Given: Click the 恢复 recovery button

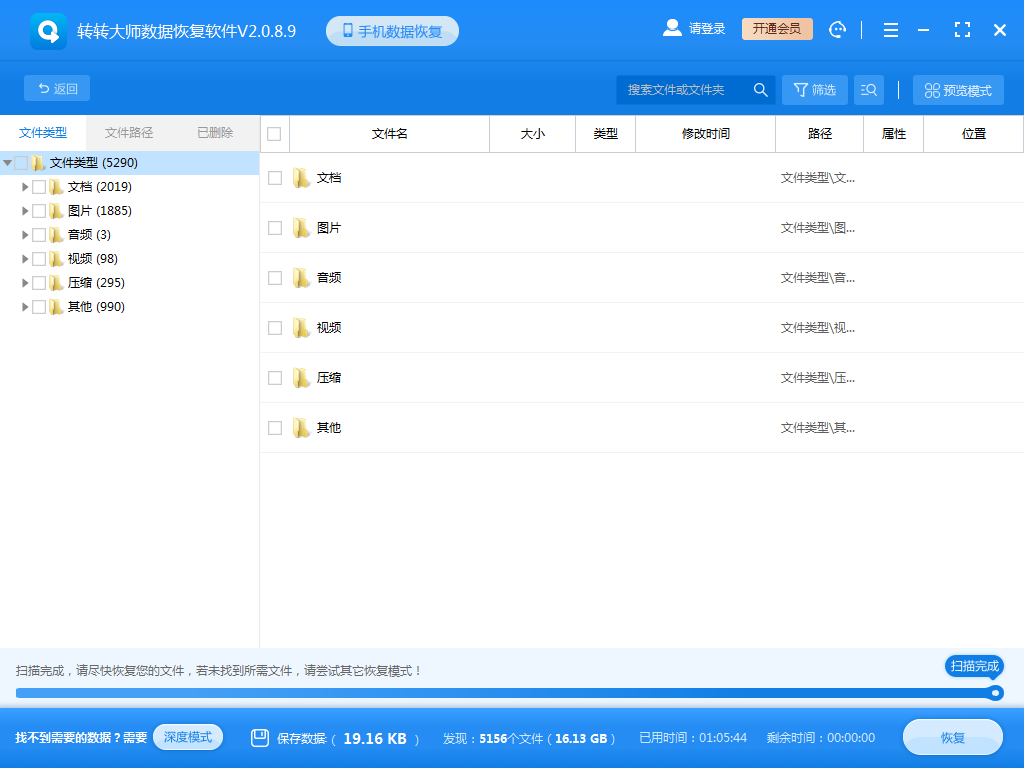Looking at the screenshot, I should point(951,737).
